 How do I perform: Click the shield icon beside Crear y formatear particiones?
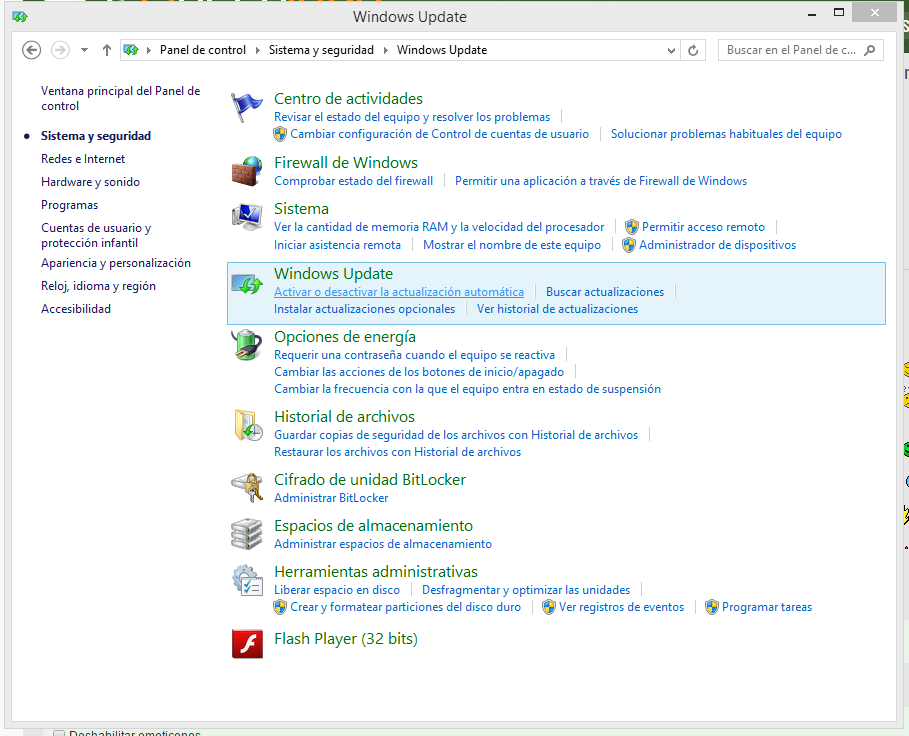click(x=280, y=607)
